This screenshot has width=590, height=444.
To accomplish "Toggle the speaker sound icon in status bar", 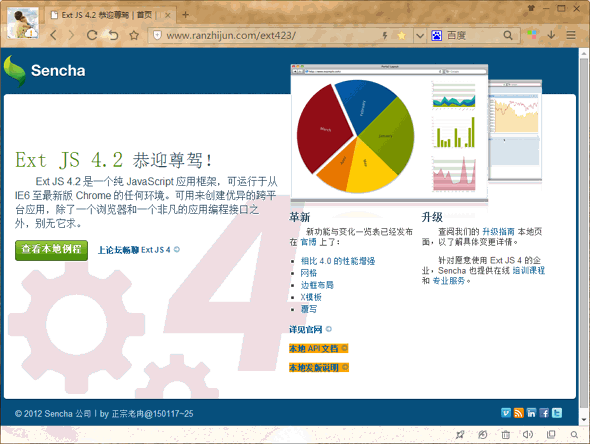I will click(x=528, y=435).
